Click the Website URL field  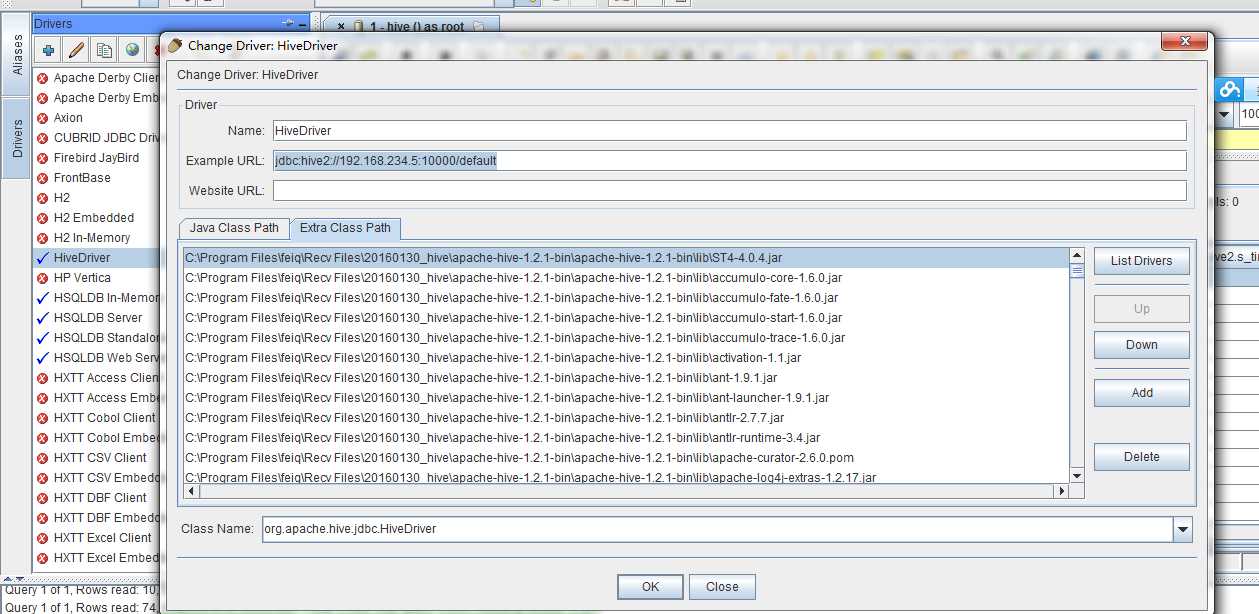pos(729,191)
